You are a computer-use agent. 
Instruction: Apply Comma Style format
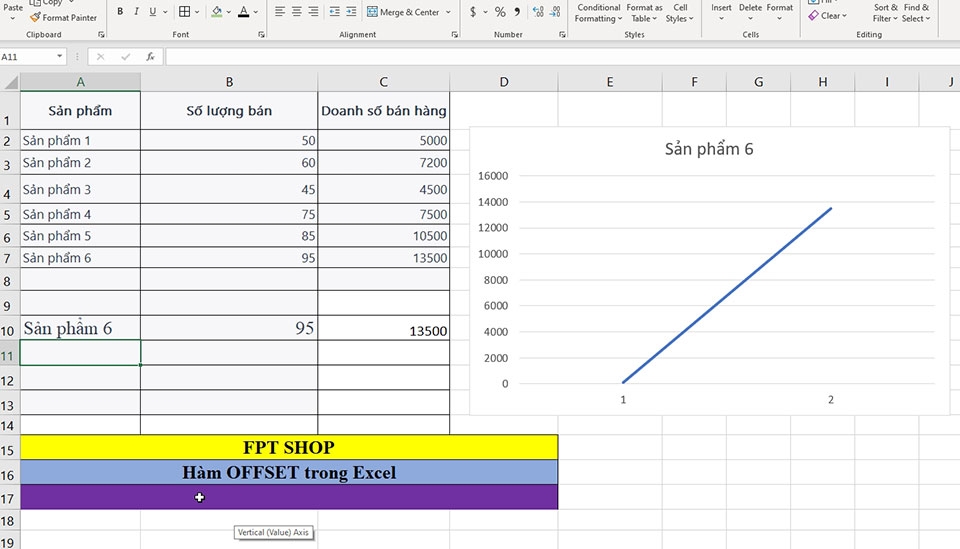[x=517, y=12]
